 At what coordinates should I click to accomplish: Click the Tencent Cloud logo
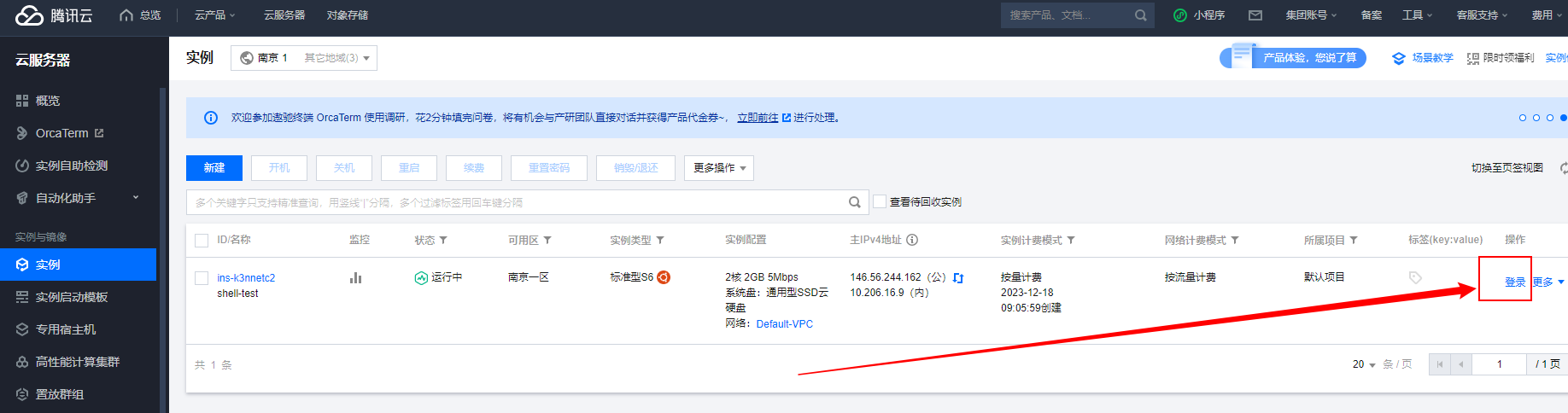[53, 15]
